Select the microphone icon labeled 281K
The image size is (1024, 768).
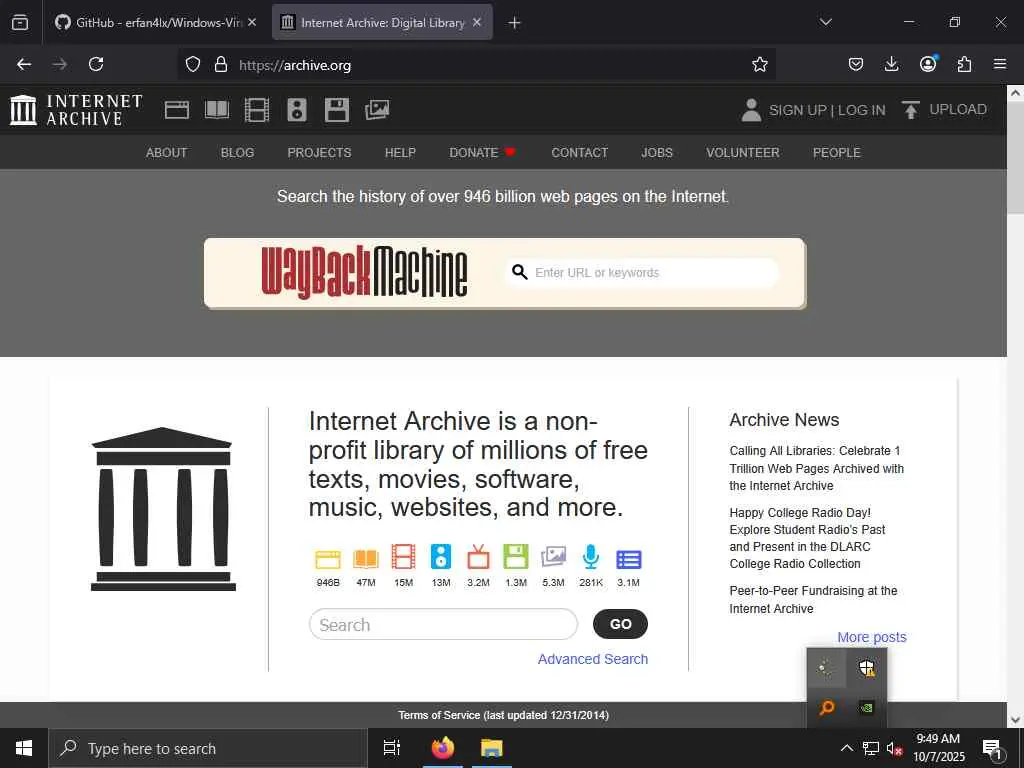[591, 557]
